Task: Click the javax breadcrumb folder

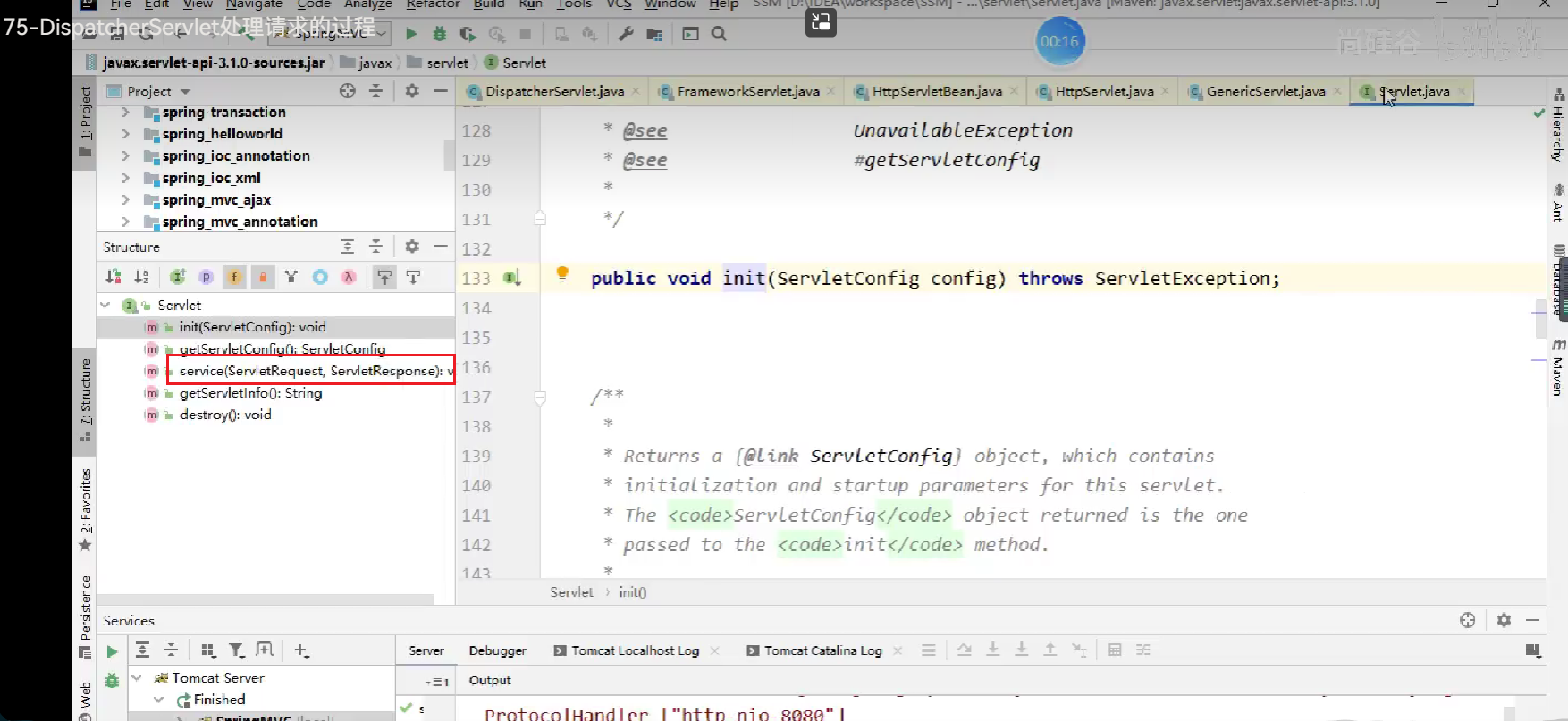Action: (367, 63)
